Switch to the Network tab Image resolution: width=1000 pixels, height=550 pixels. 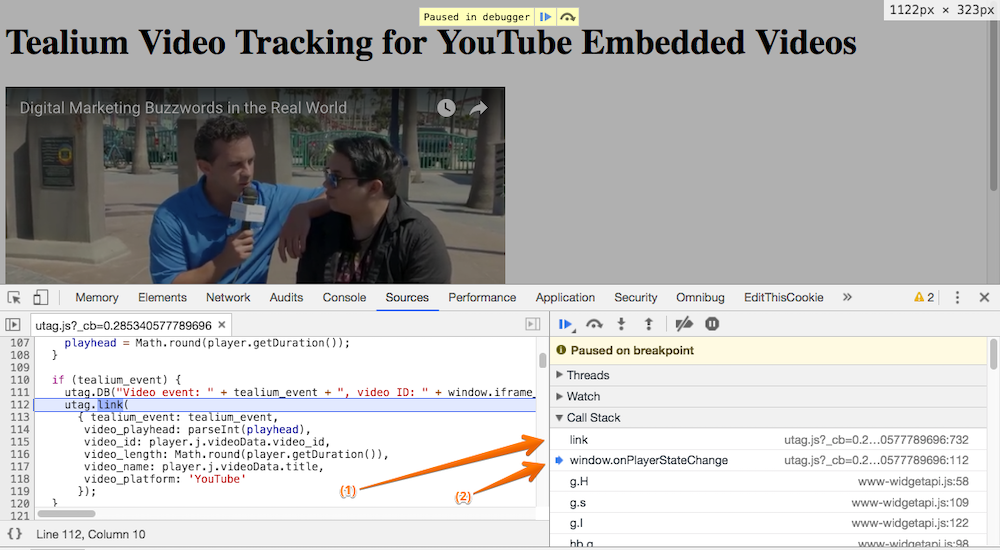coord(228,297)
